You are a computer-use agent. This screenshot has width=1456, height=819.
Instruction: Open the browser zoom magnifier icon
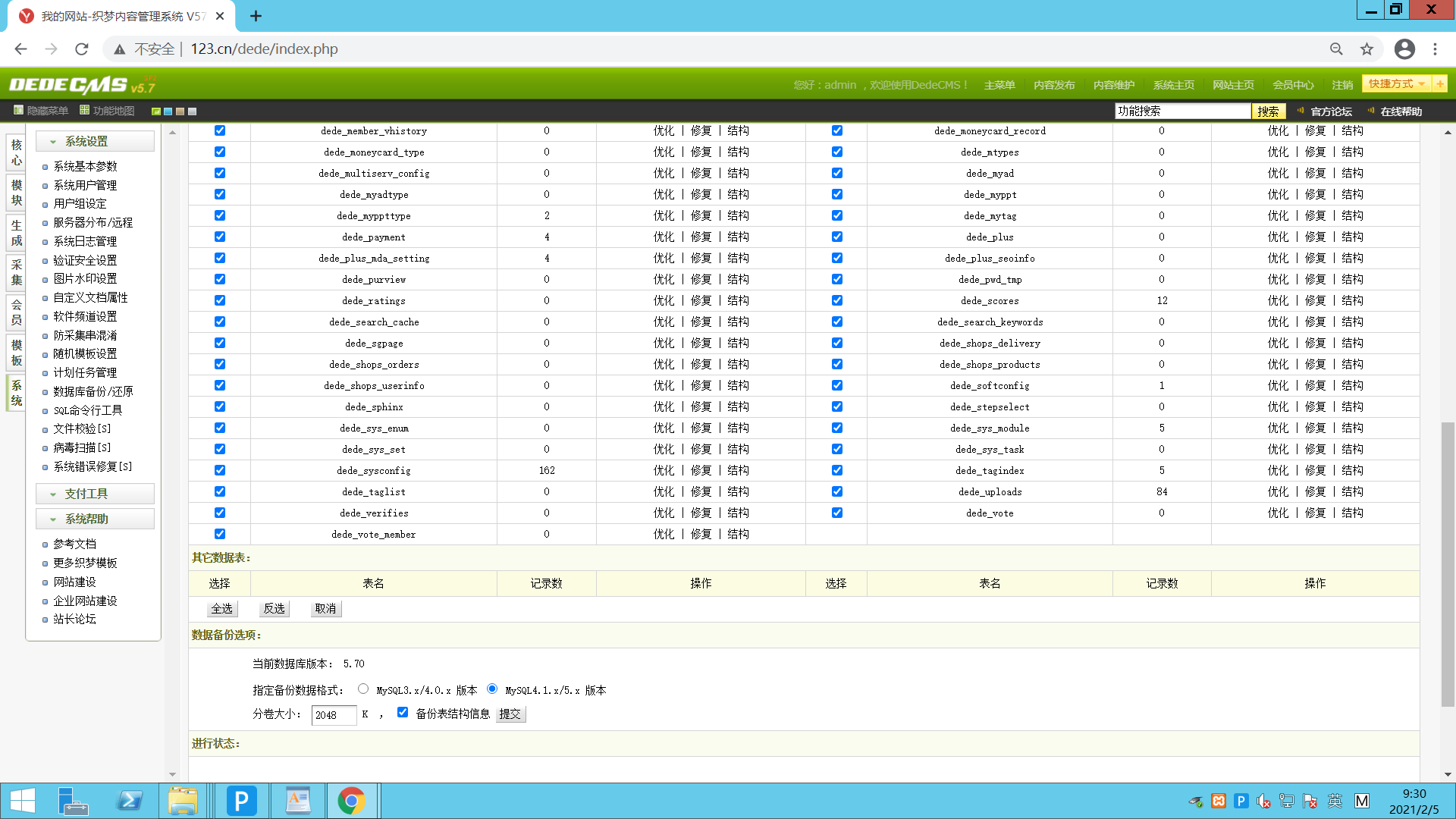[1336, 49]
